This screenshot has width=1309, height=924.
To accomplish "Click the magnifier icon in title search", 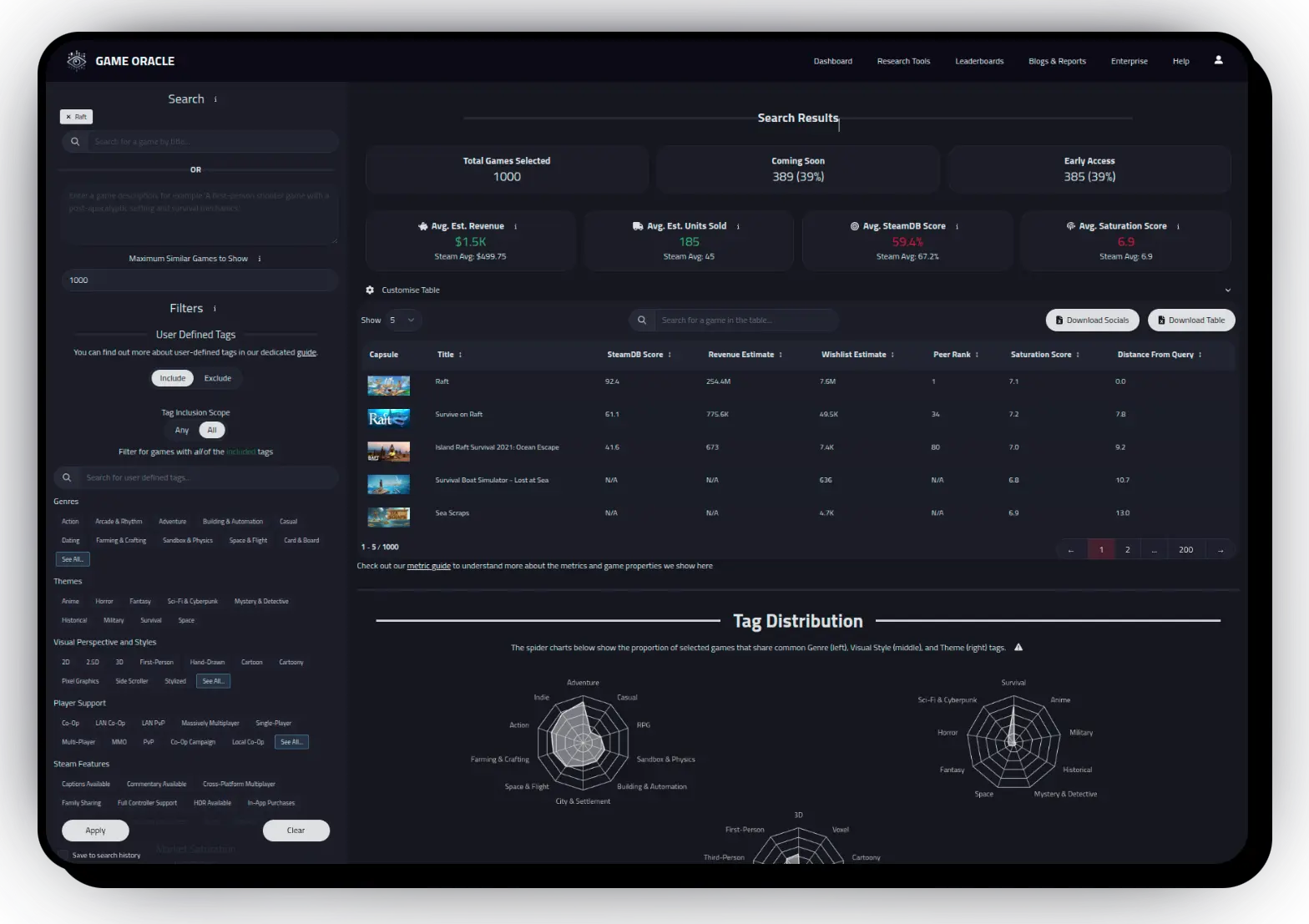I will point(75,142).
